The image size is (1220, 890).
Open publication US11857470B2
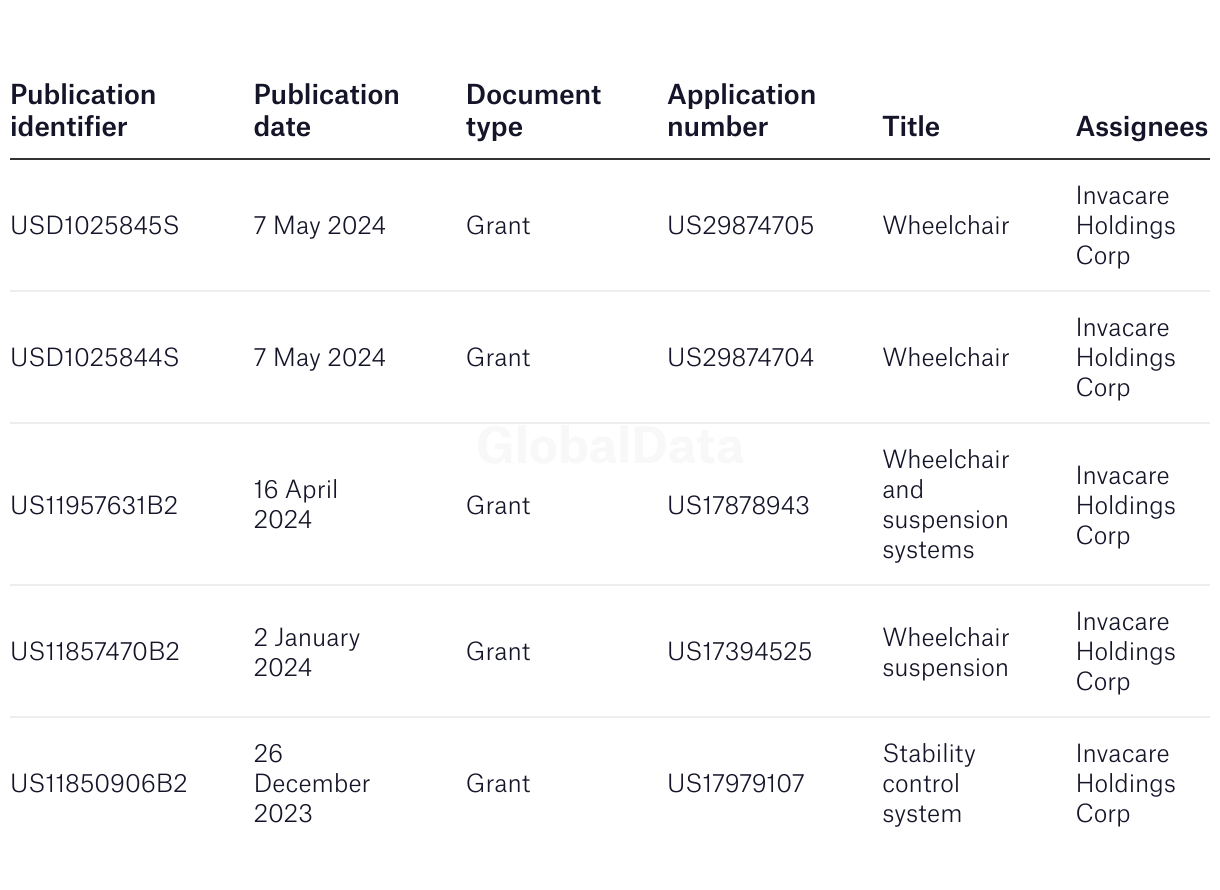coord(95,652)
